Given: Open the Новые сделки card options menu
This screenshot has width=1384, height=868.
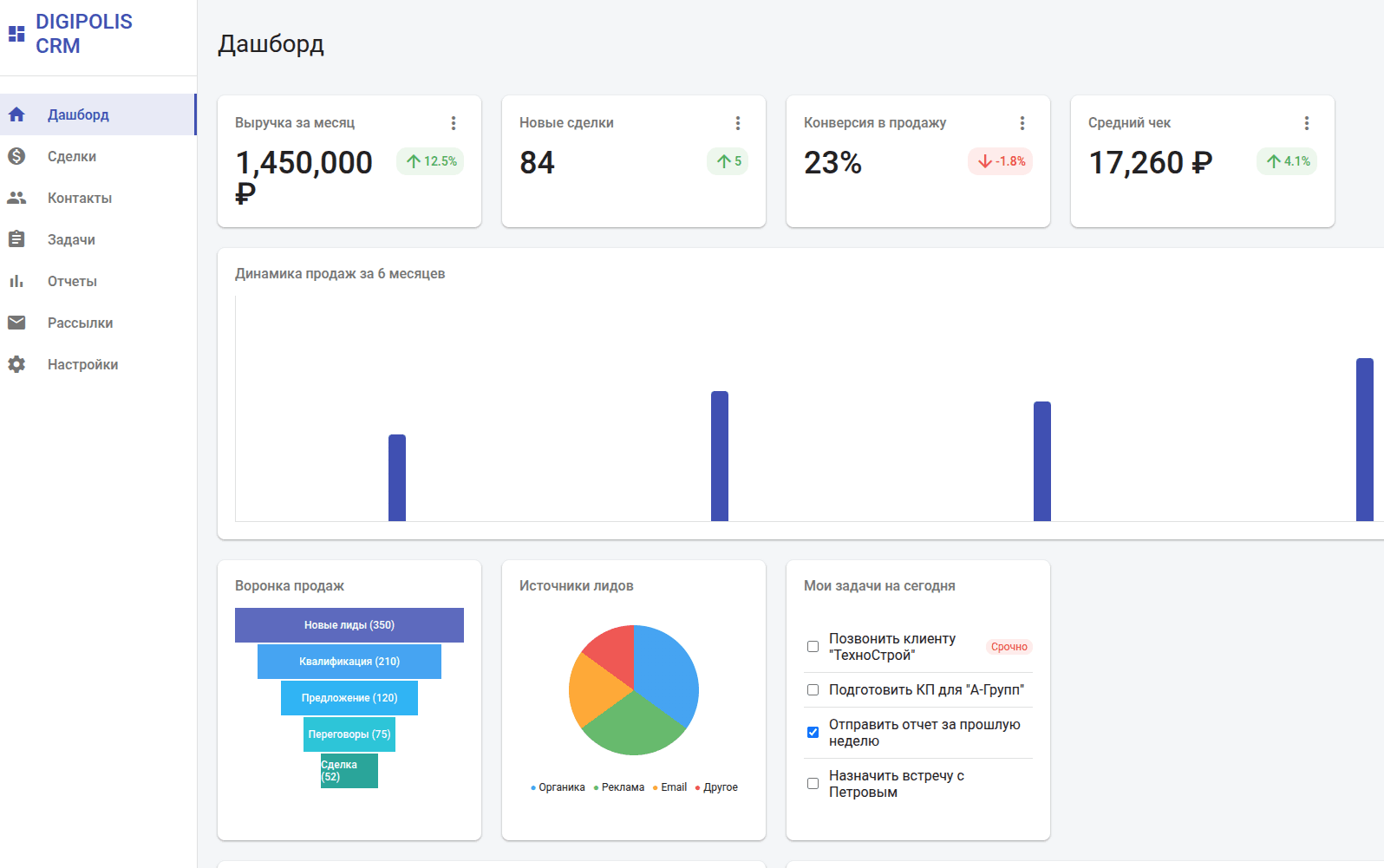Looking at the screenshot, I should (x=738, y=123).
